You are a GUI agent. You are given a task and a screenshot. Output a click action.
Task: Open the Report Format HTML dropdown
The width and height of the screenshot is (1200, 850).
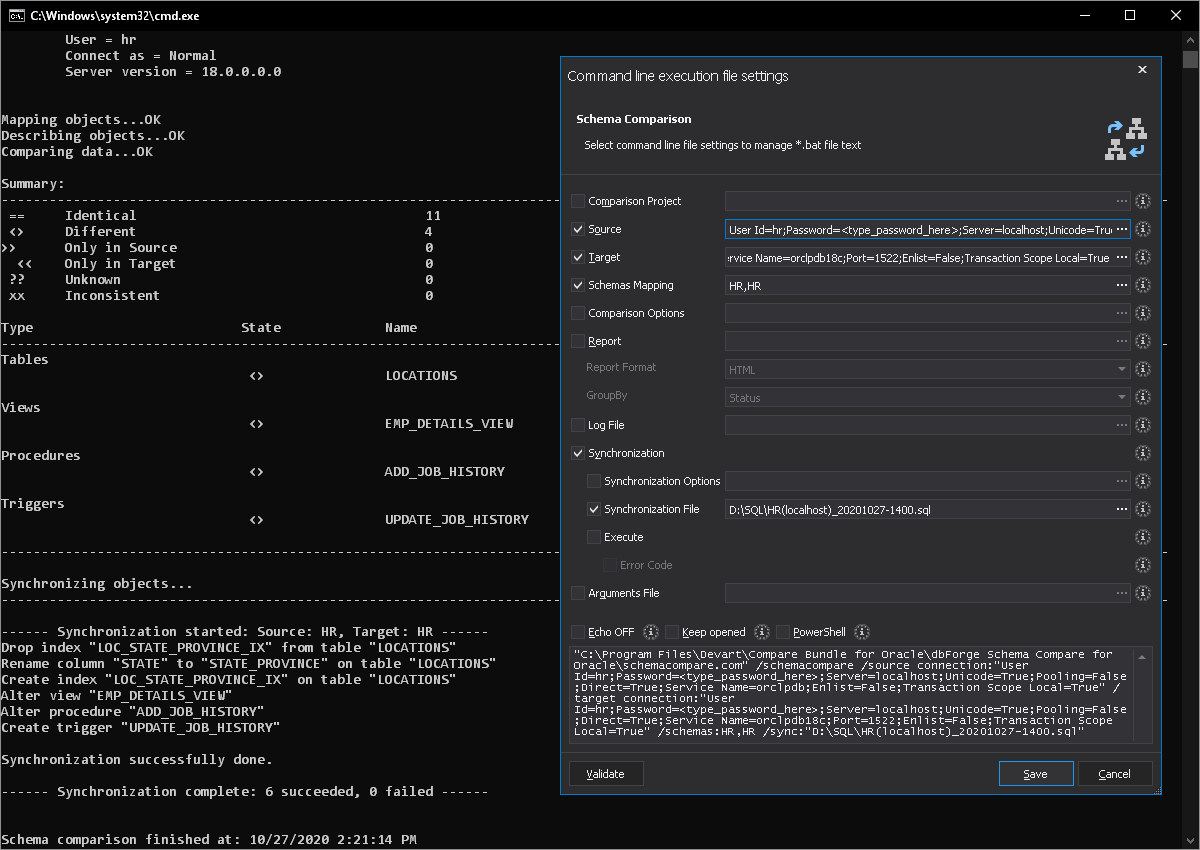[928, 369]
